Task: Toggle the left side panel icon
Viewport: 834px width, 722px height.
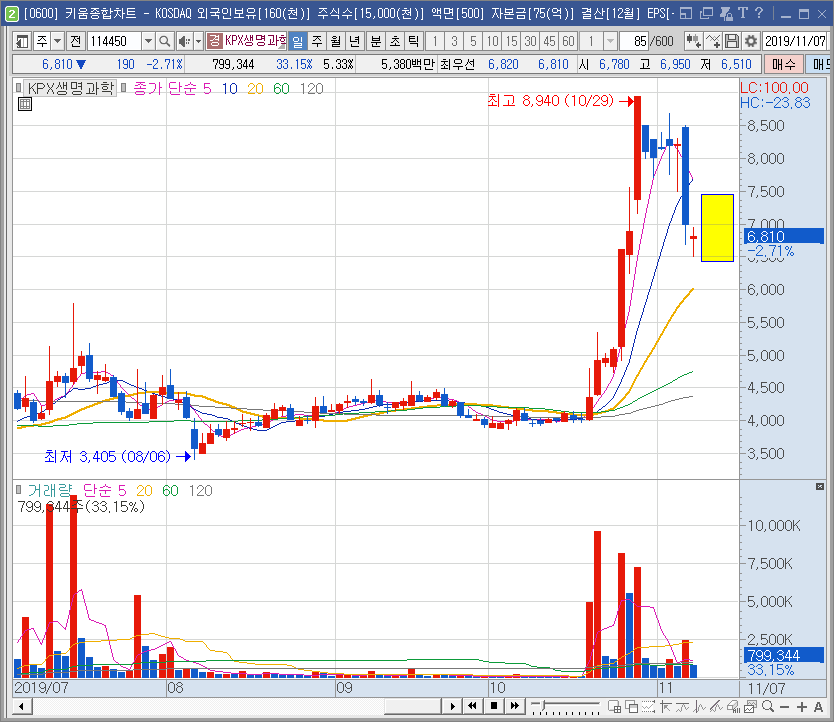Action: click(22, 41)
